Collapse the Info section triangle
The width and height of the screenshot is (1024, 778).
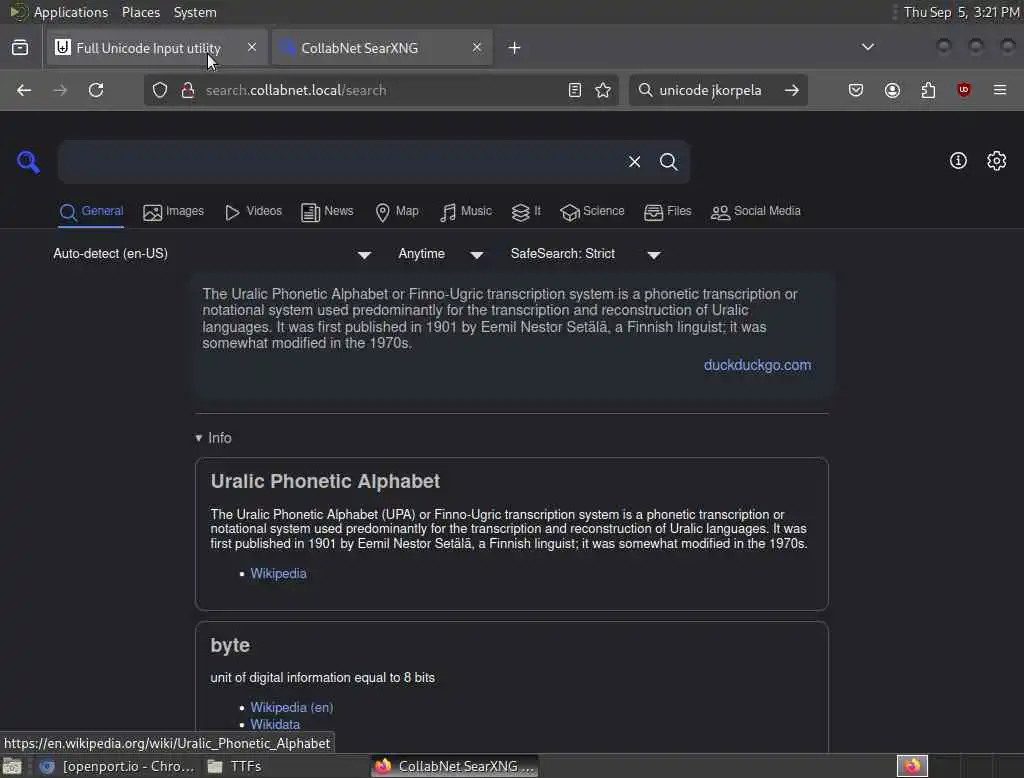pyautogui.click(x=199, y=438)
